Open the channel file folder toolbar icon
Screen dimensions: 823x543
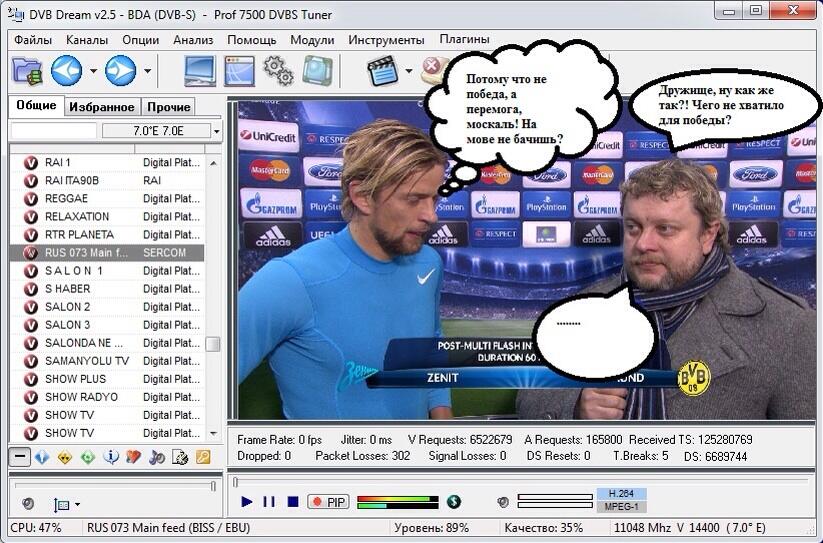coord(27,71)
